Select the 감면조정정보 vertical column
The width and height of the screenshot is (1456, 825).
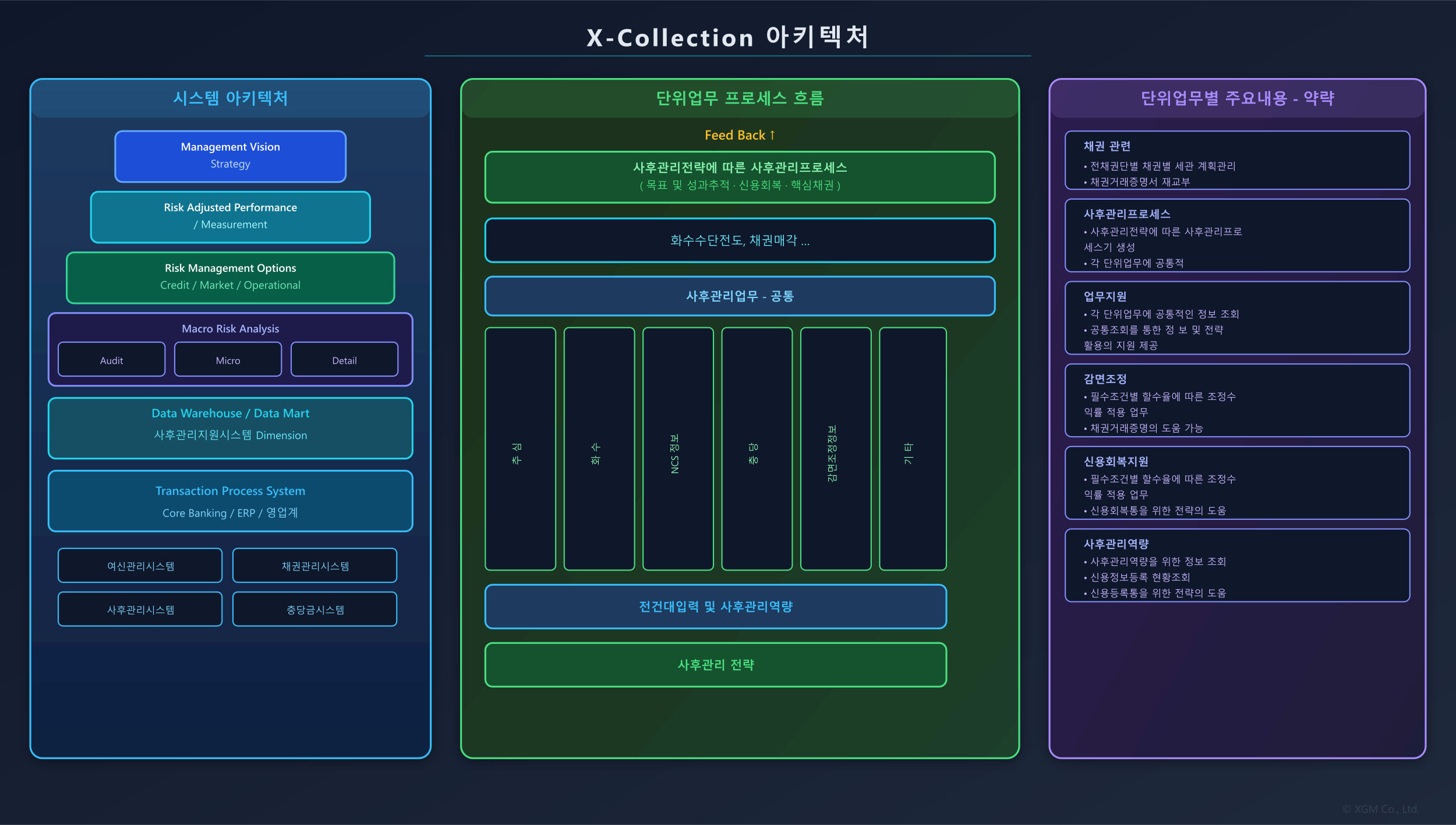[835, 448]
